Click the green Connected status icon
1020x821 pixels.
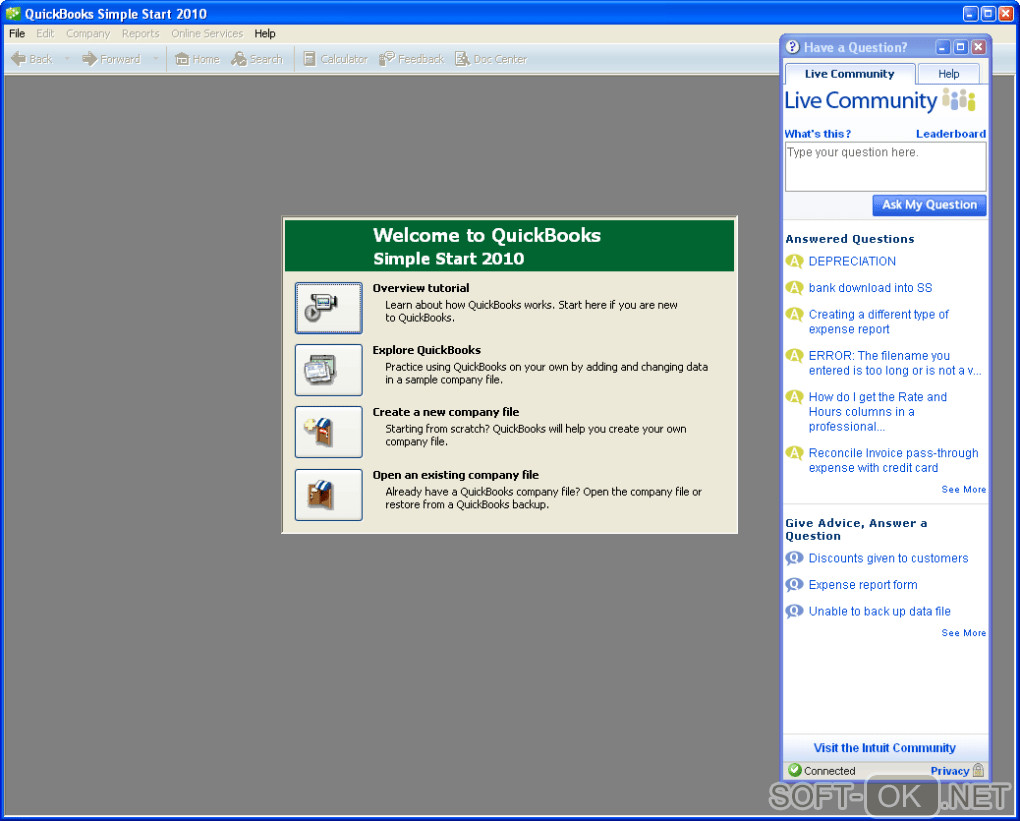[794, 770]
